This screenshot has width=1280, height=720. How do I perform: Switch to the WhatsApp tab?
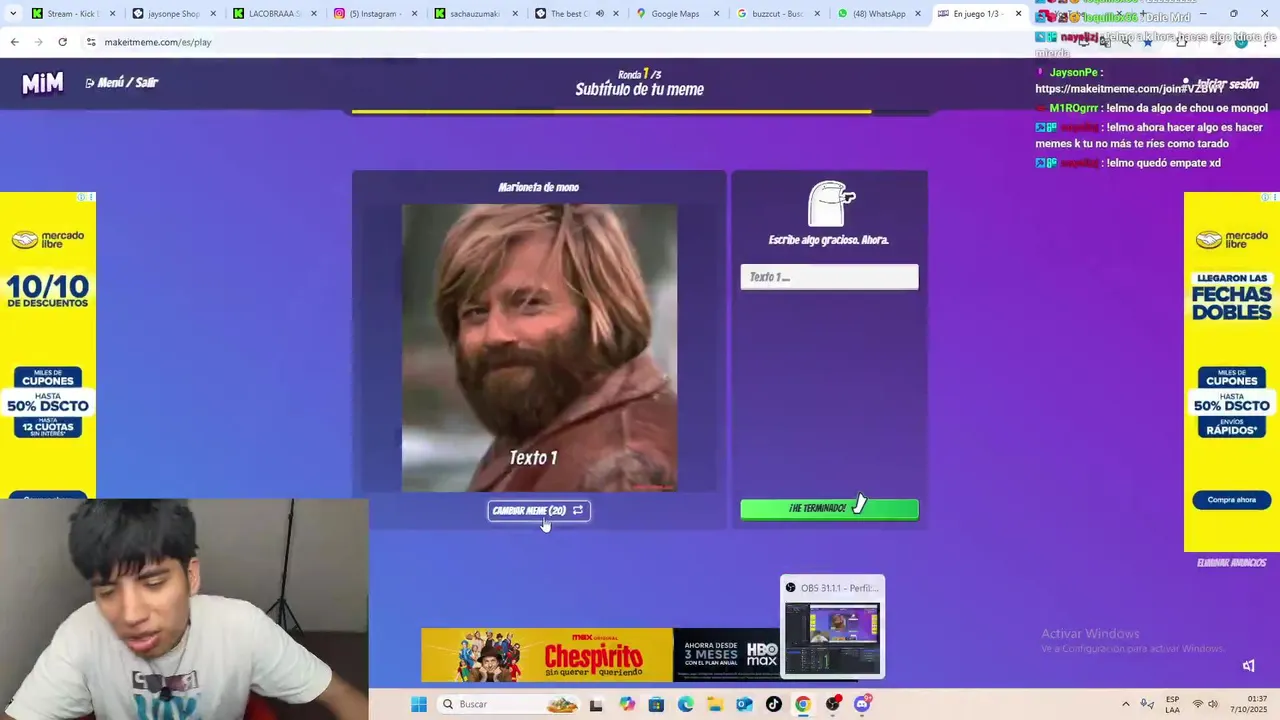click(878, 14)
